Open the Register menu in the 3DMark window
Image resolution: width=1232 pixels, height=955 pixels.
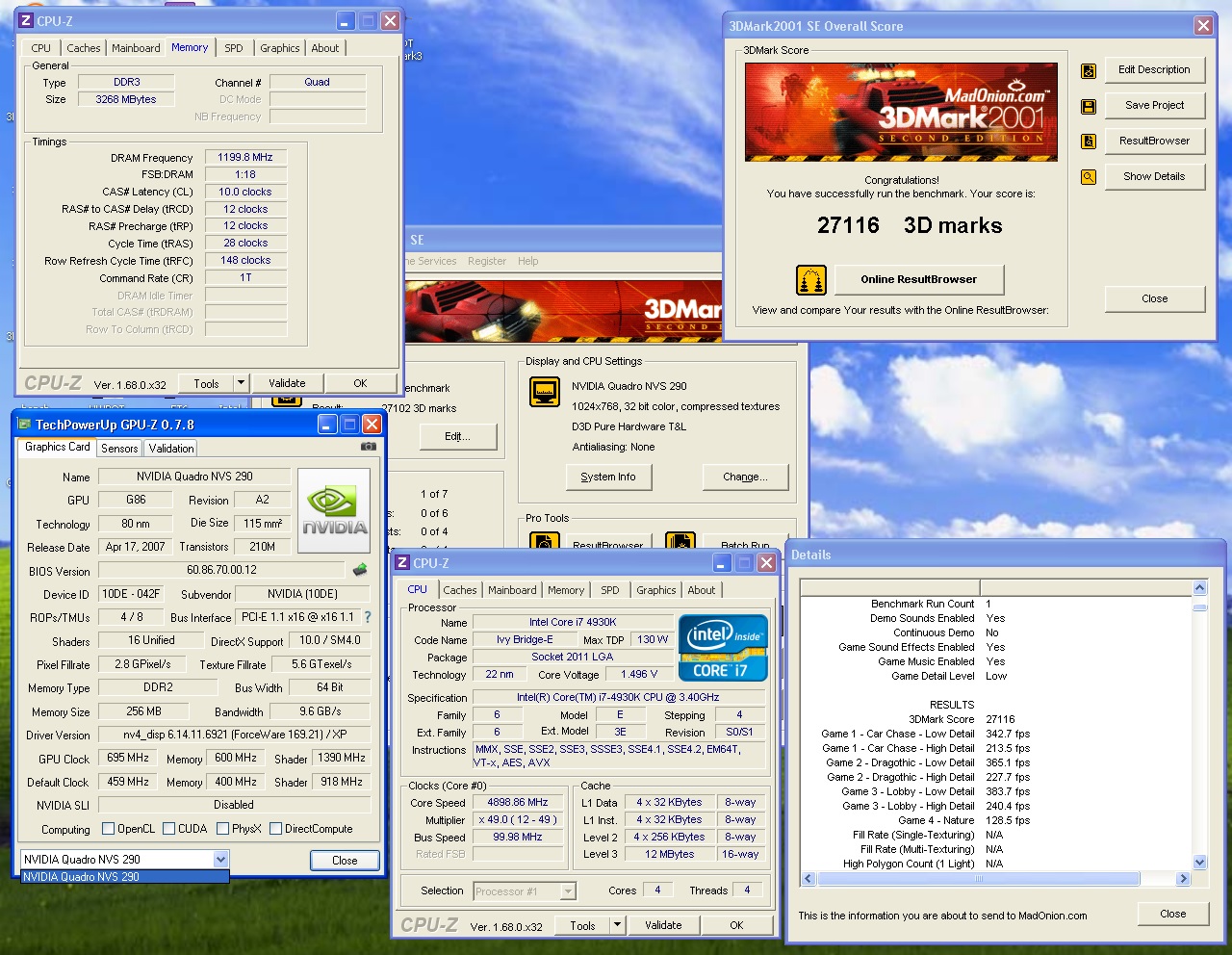(487, 261)
